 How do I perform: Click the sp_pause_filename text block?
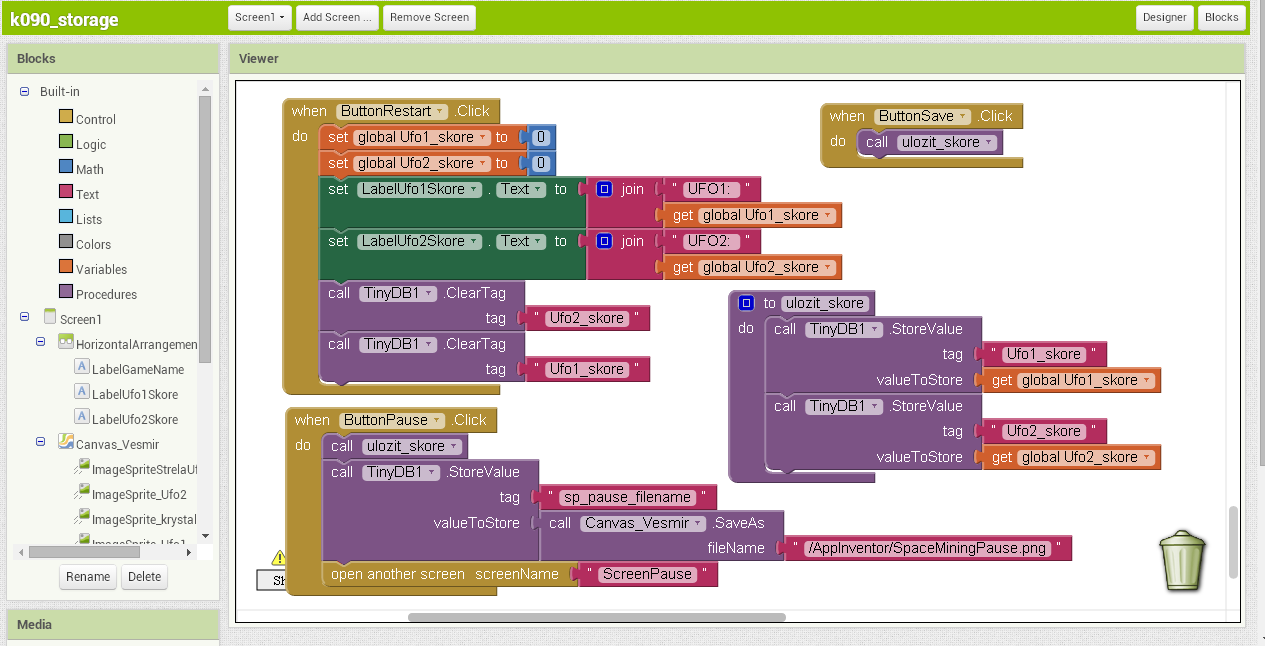tap(626, 497)
